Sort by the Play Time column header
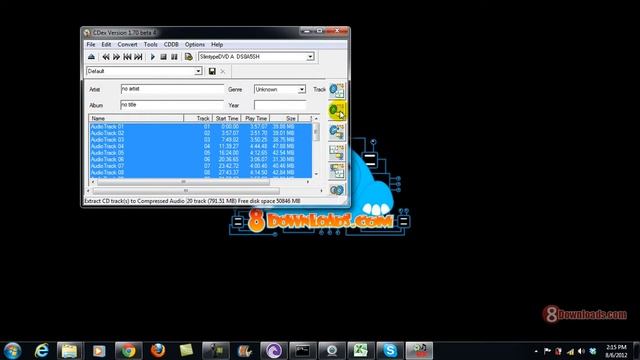This screenshot has height=360, width=640. [x=255, y=118]
